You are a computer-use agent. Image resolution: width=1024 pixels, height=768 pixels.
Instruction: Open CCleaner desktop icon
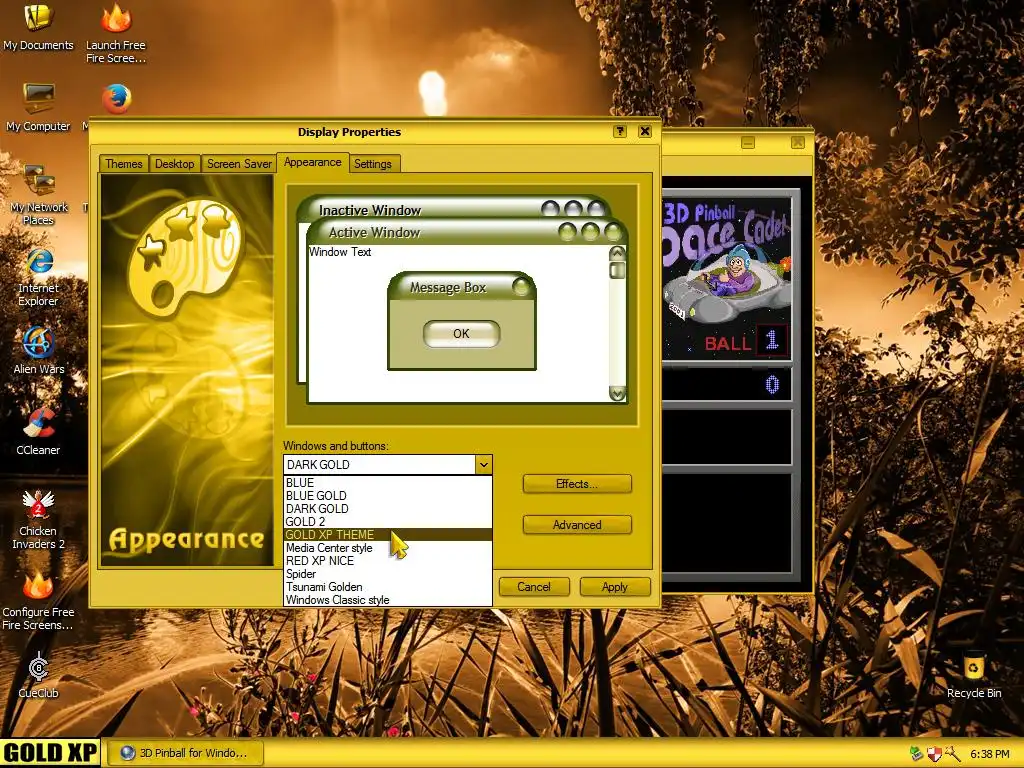(38, 432)
